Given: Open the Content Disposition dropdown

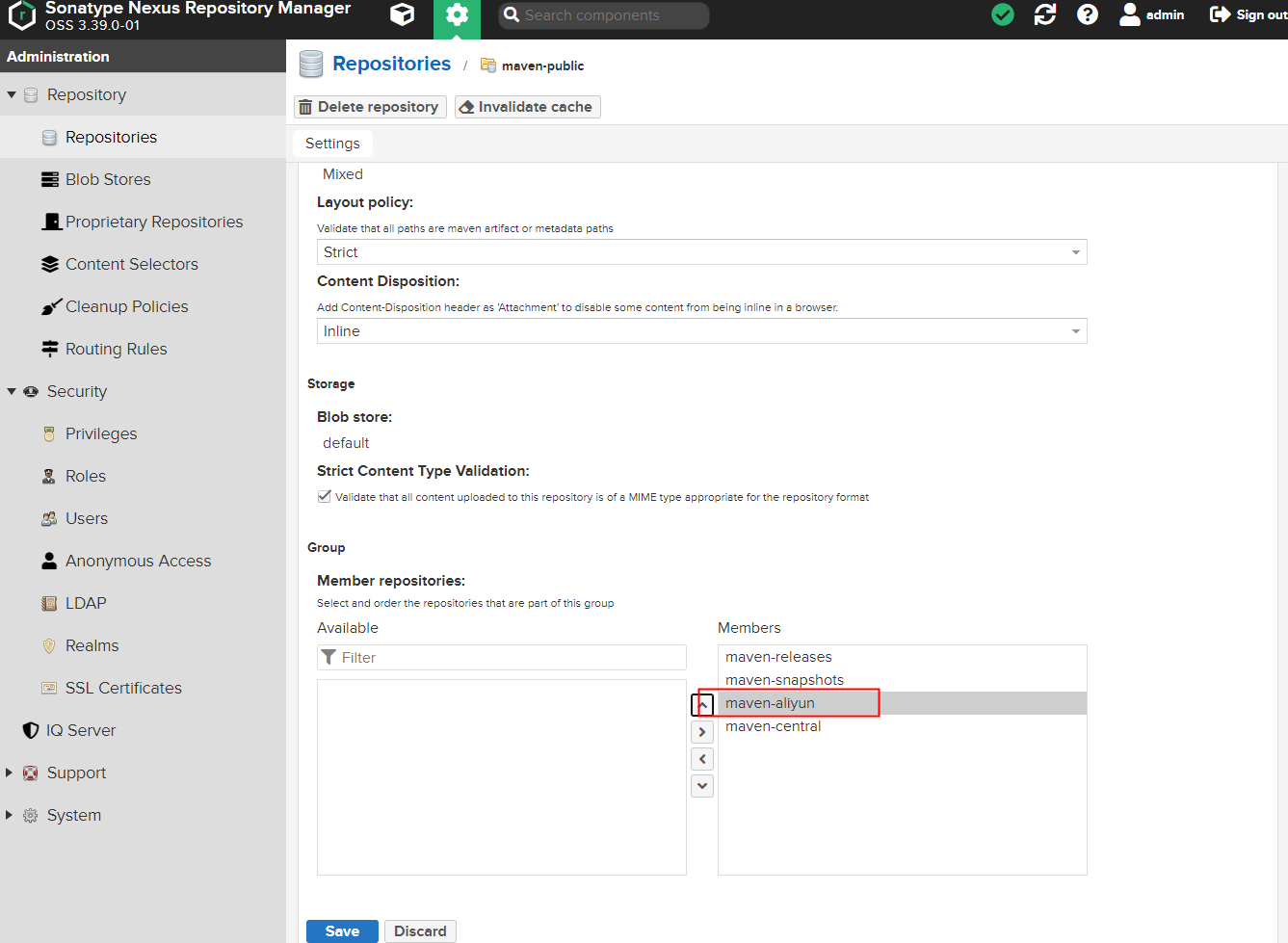Looking at the screenshot, I should 701,331.
